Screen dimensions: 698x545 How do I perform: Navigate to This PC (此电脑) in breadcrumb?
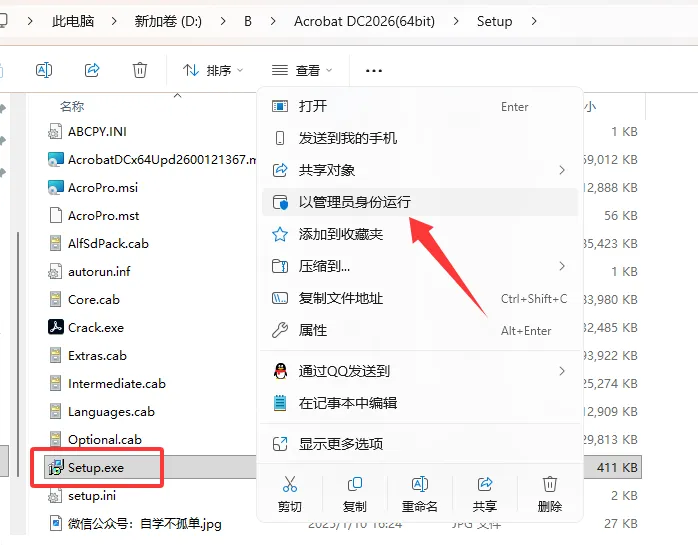click(73, 21)
